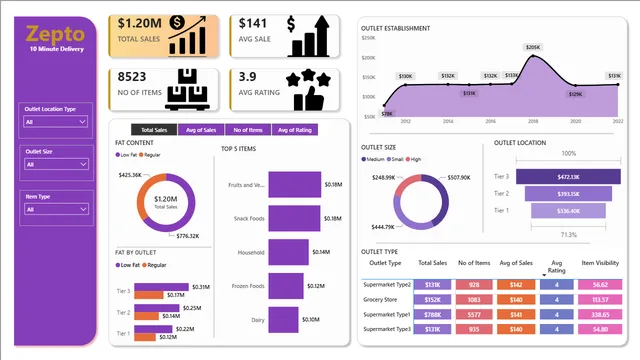Click the growth chart icon on Total Sales card
This screenshot has height=360, width=640.
pyautogui.click(x=187, y=35)
